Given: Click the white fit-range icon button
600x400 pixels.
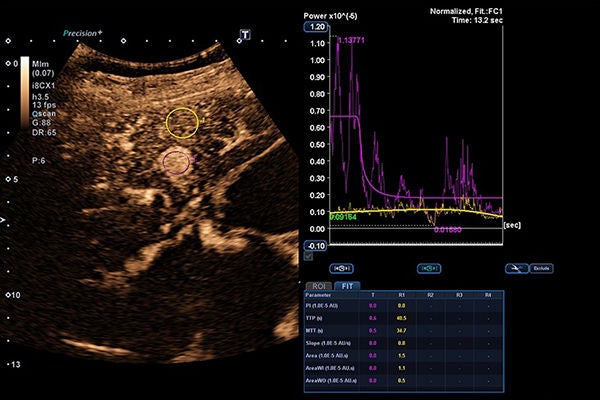Looking at the screenshot, I should [x=341, y=268].
